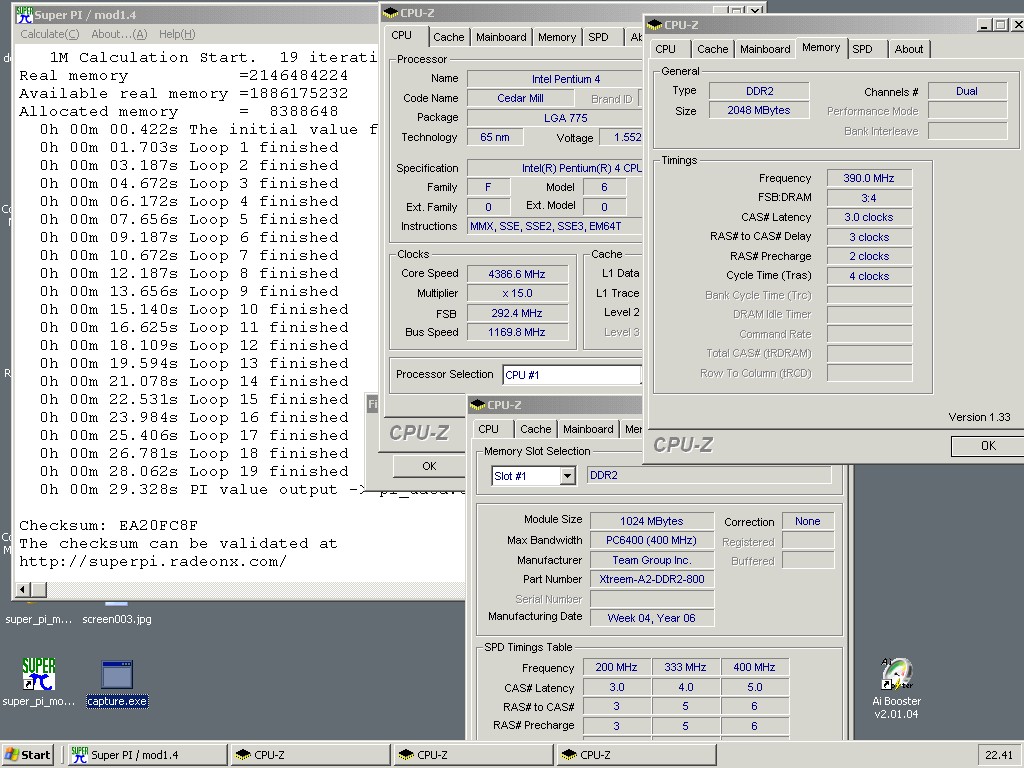Click the Core Speed value "4386.6 MHz"

click(517, 274)
